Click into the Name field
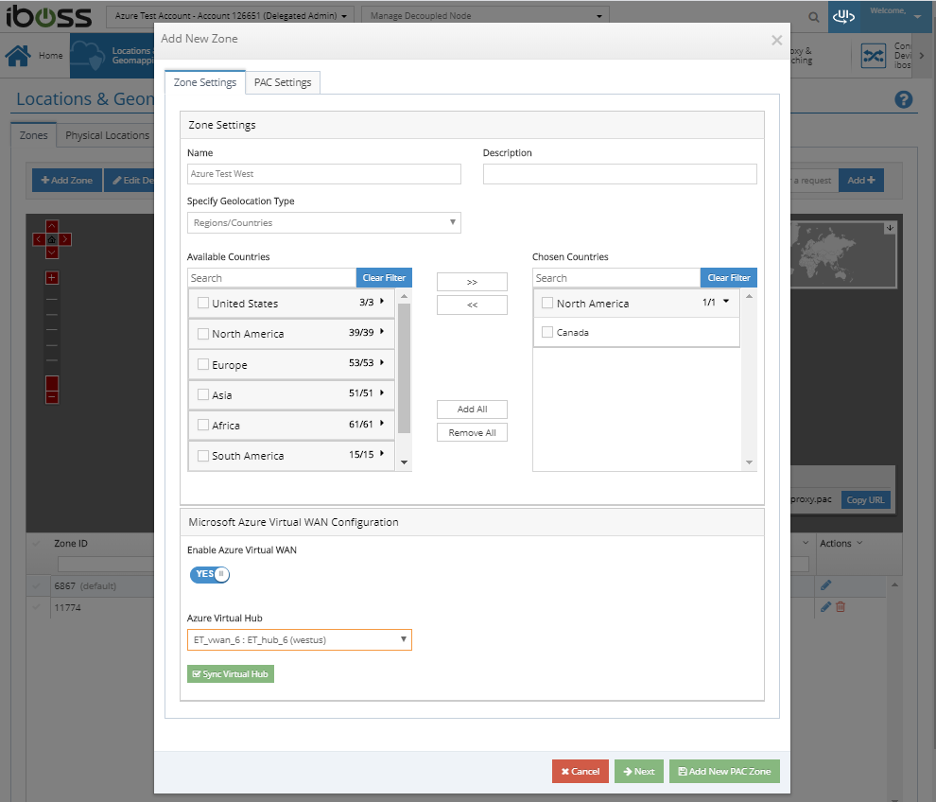Screen dimensions: 936x802 pyautogui.click(x=324, y=174)
